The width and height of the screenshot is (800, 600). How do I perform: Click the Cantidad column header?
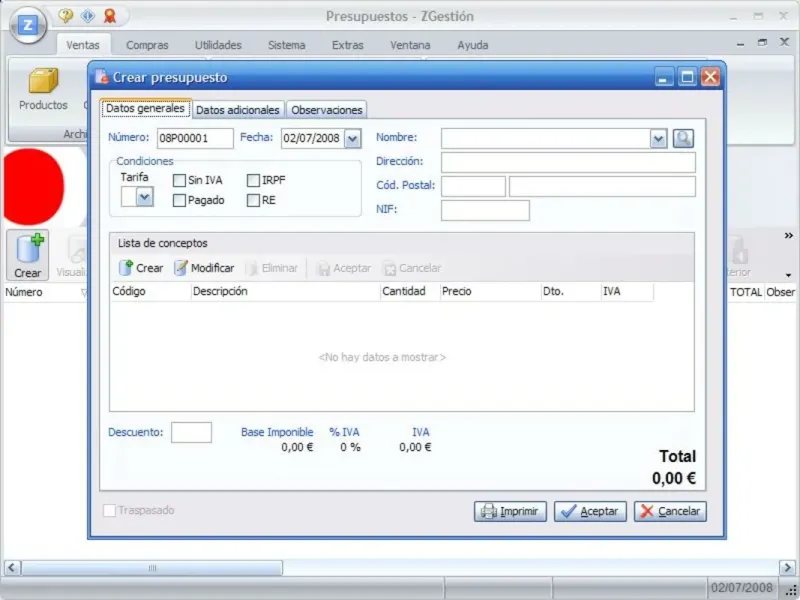tap(410, 291)
